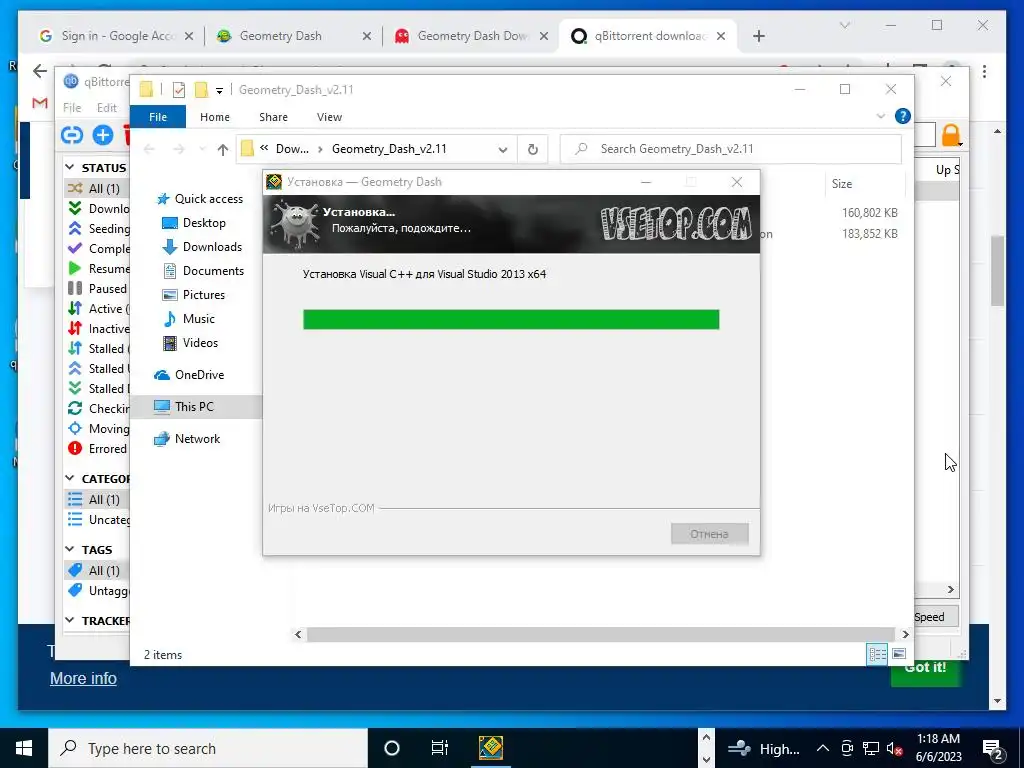Click Geometry Dash installer taskbar icon
This screenshot has width=1024, height=768.
click(x=490, y=748)
